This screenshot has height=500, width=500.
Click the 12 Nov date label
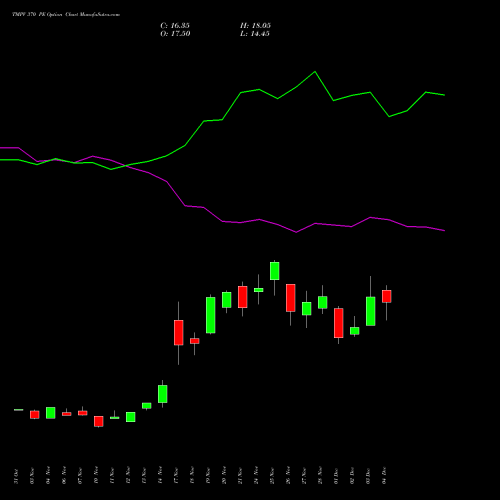[128, 476]
